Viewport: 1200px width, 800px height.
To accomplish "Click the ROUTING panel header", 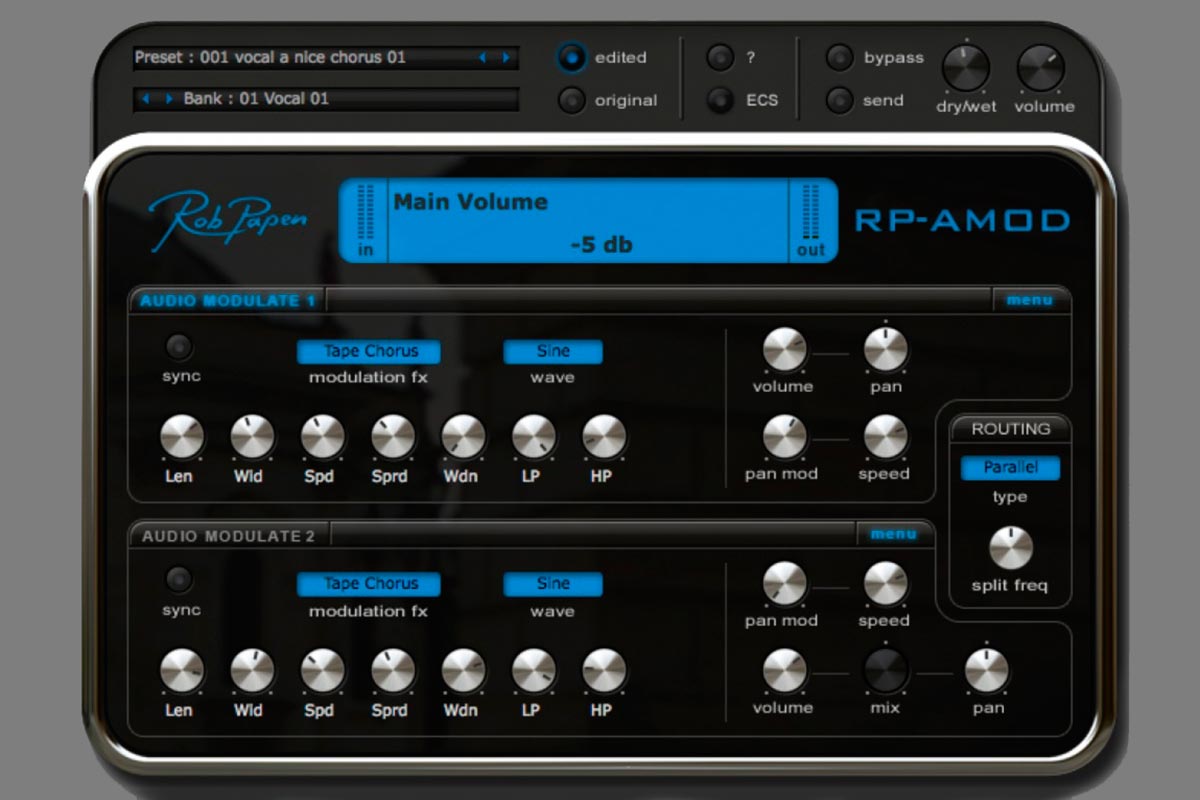I will 1010,429.
